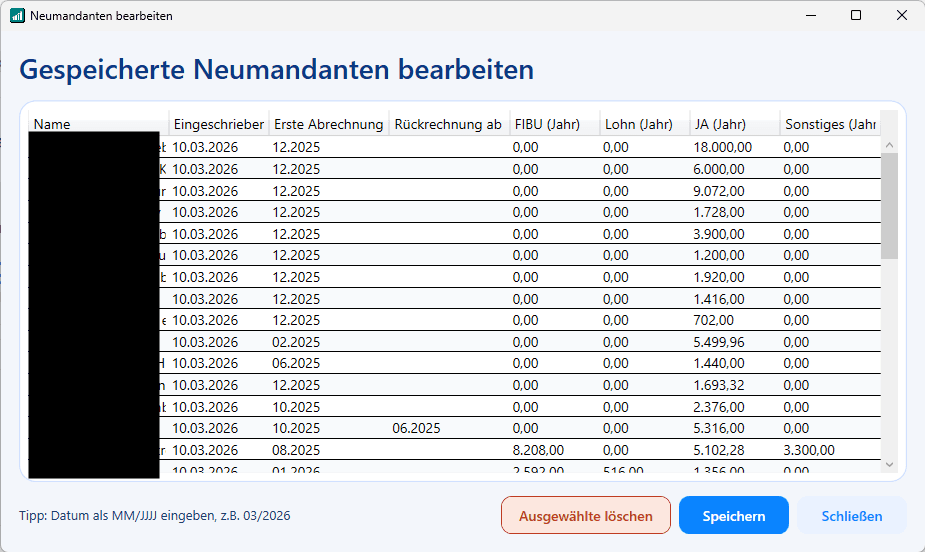The width and height of the screenshot is (925, 552).
Task: Click the Eingeschrieben column header
Action: coord(219,124)
